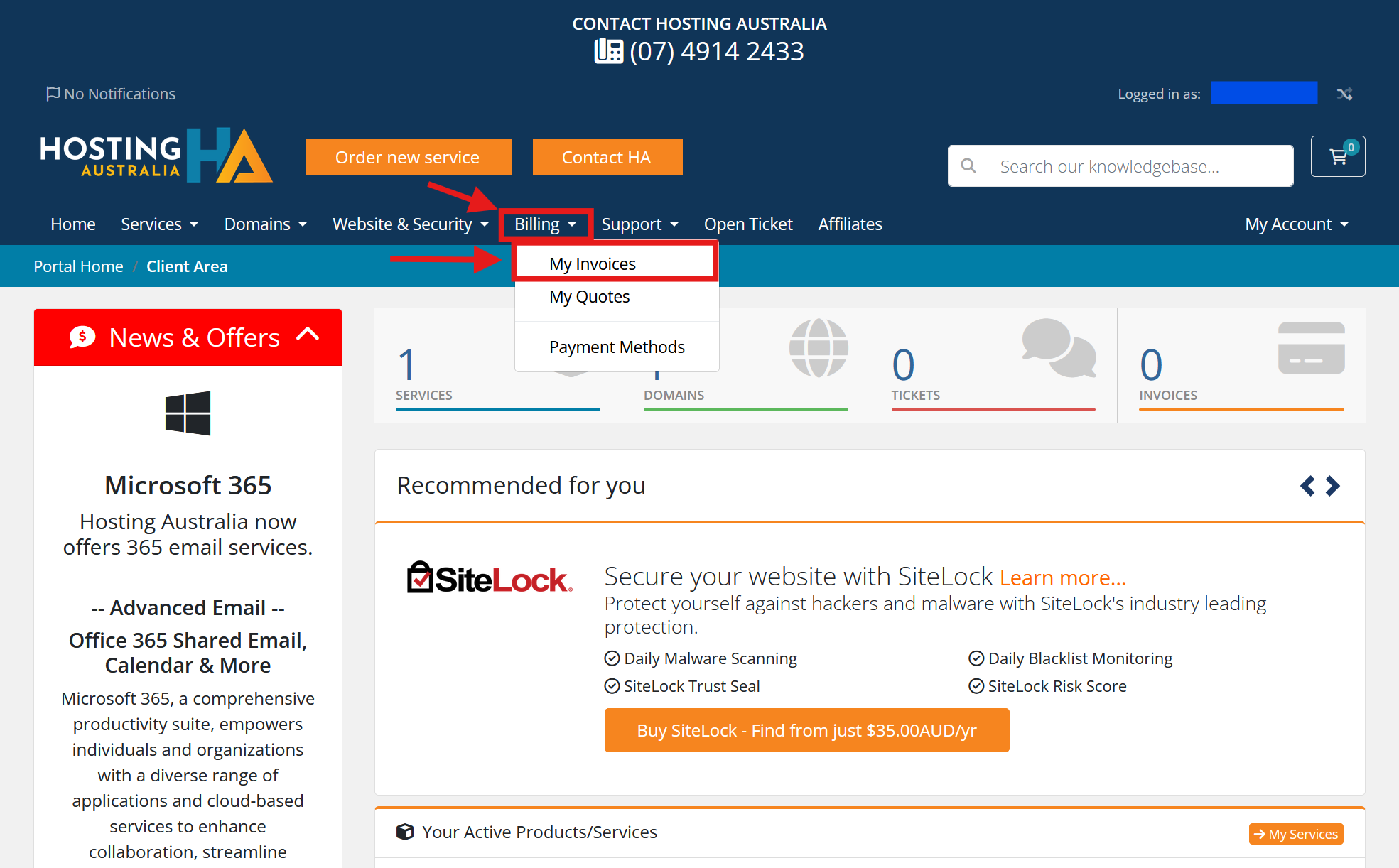1399x868 pixels.
Task: Click the globe icon on Domains tile
Action: (x=819, y=347)
